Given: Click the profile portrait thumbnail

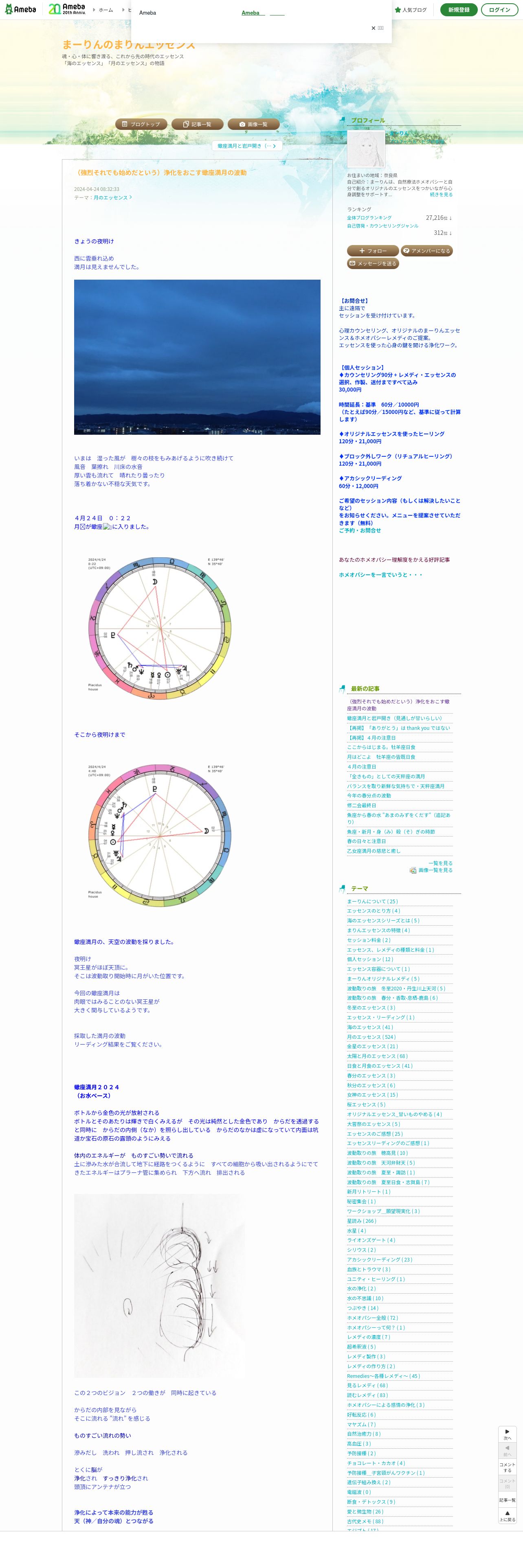Looking at the screenshot, I should pos(366,149).
